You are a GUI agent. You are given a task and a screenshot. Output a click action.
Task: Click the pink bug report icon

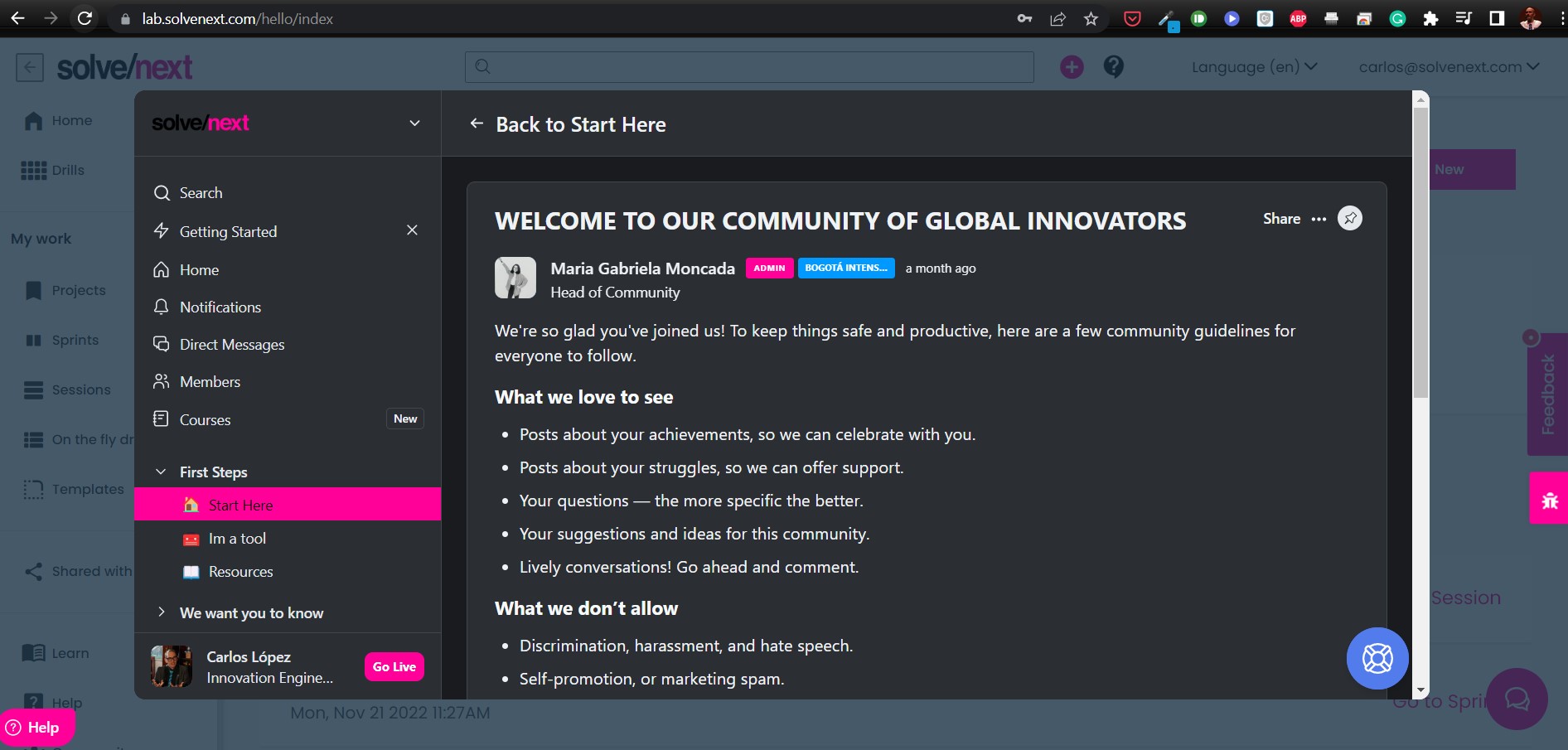[x=1549, y=500]
